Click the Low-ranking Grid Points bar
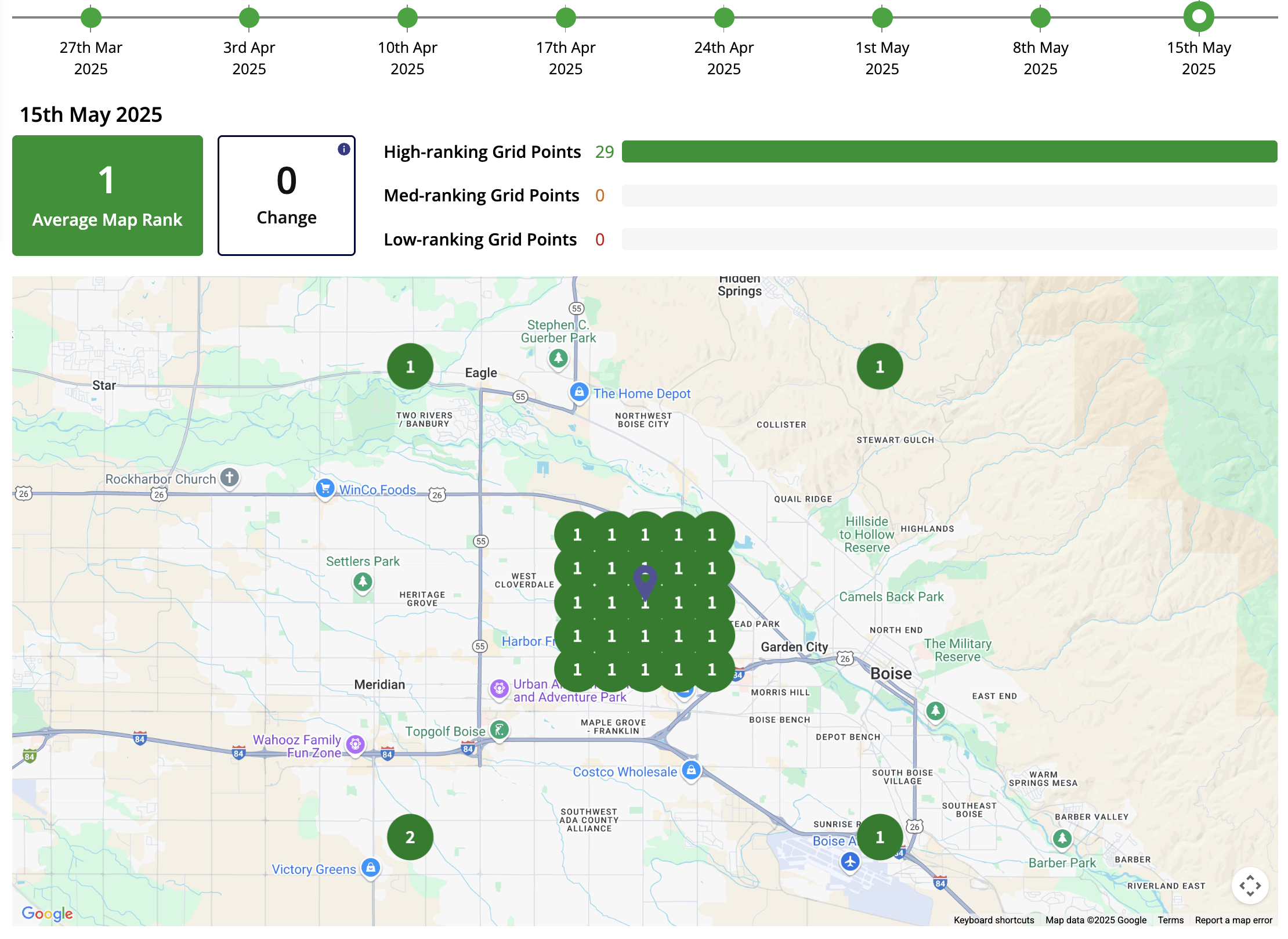 [x=949, y=239]
